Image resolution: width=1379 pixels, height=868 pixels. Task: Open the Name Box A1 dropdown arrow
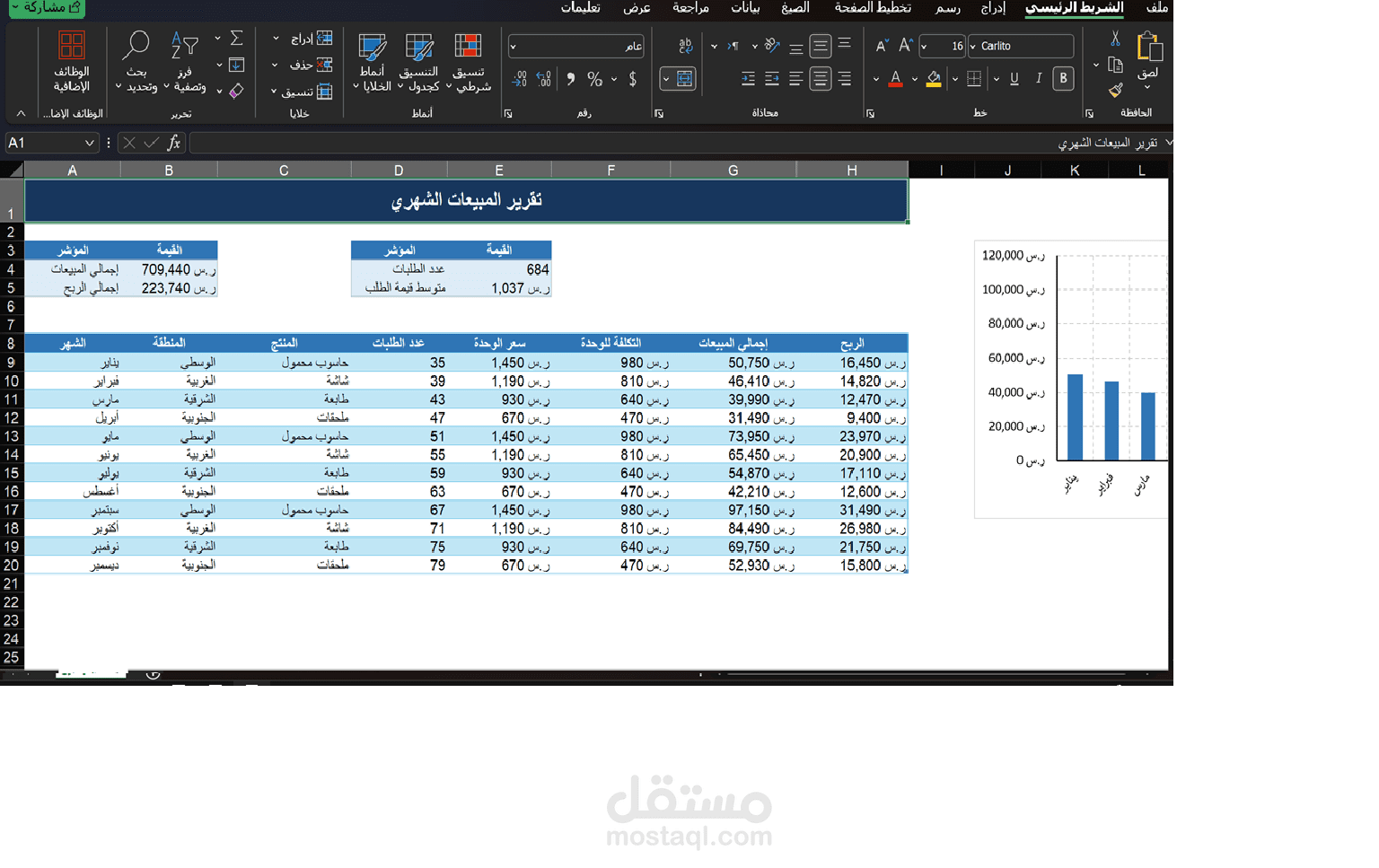click(89, 143)
